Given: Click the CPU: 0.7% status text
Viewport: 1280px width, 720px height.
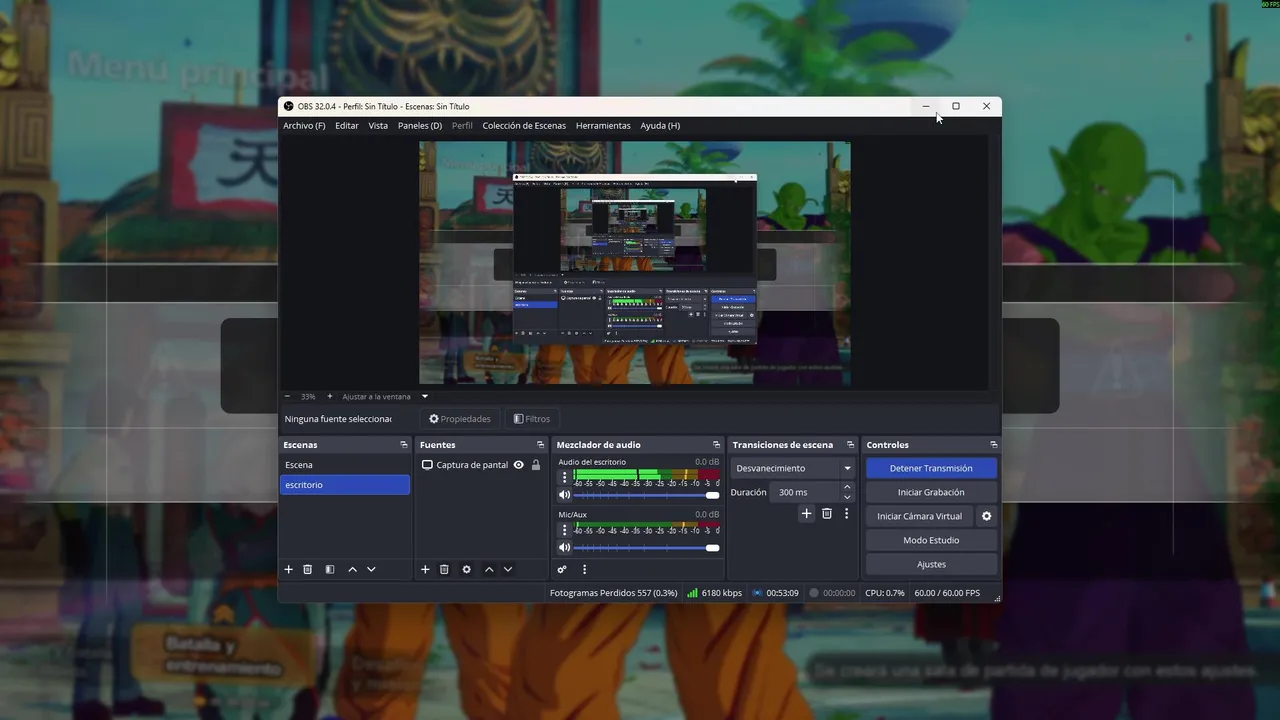Looking at the screenshot, I should [x=885, y=593].
